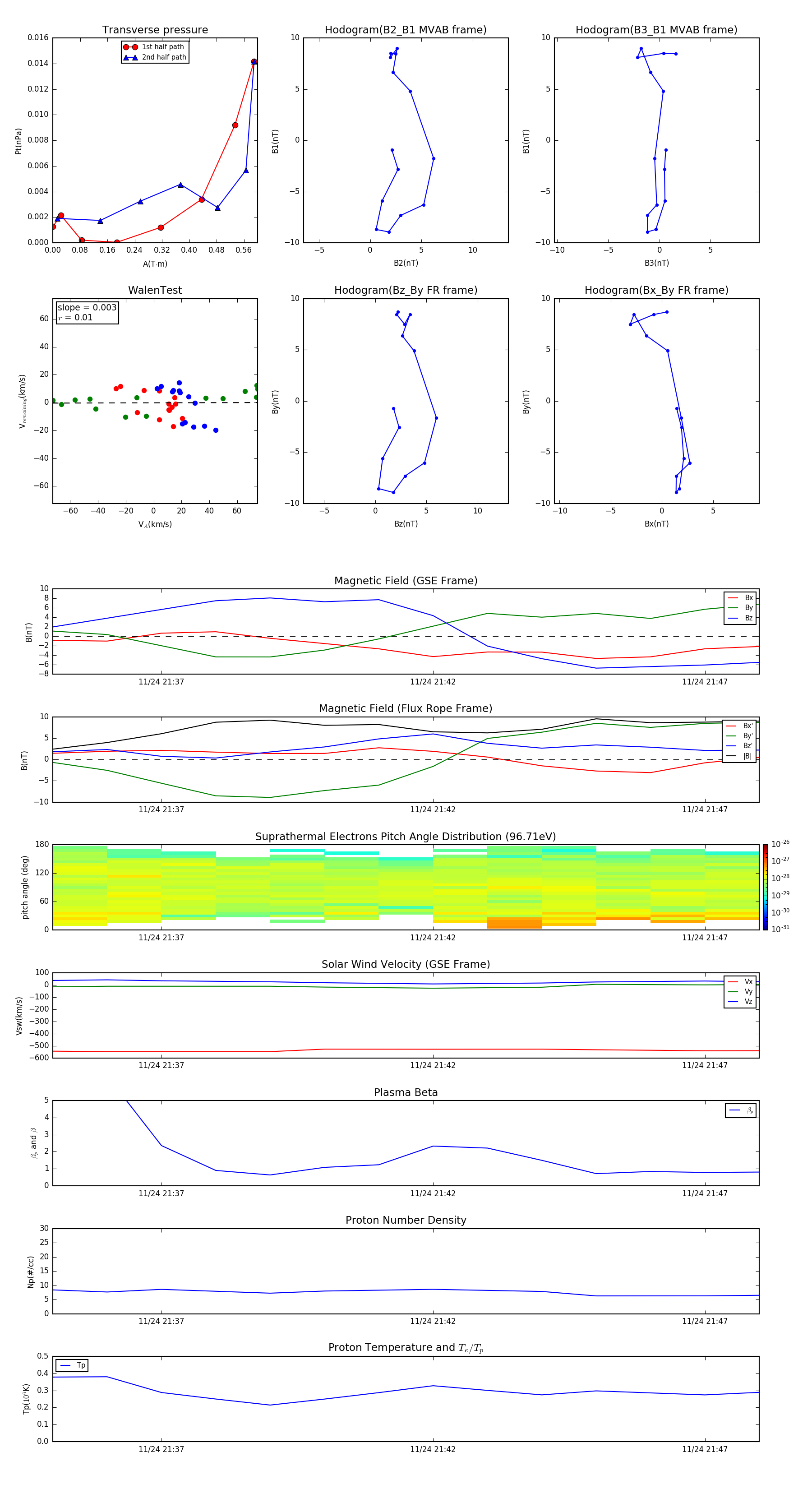The image size is (812, 1489).
Task: Click the 'Tp' legend in temperature plot
Action: tap(72, 1365)
